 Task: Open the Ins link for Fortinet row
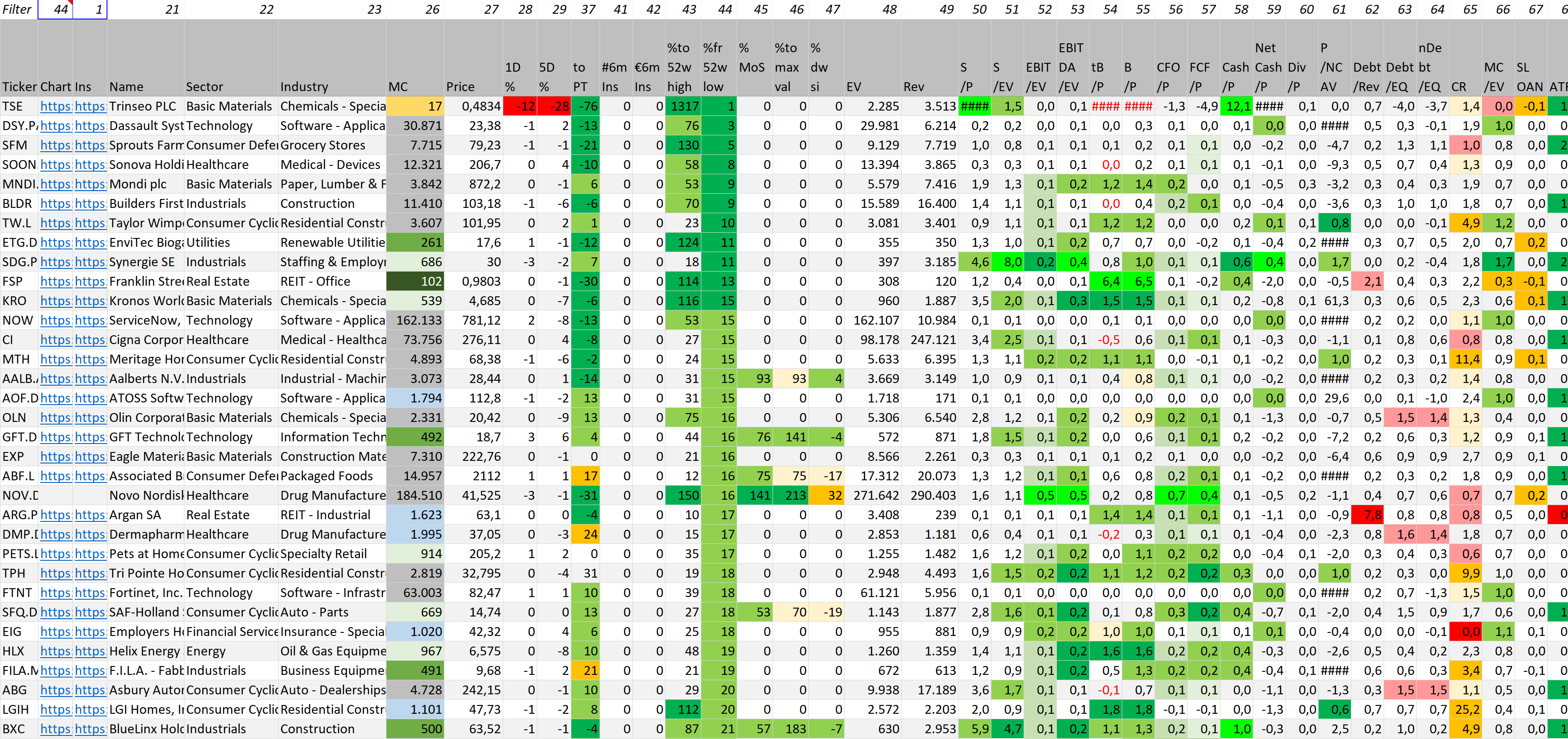coord(90,593)
